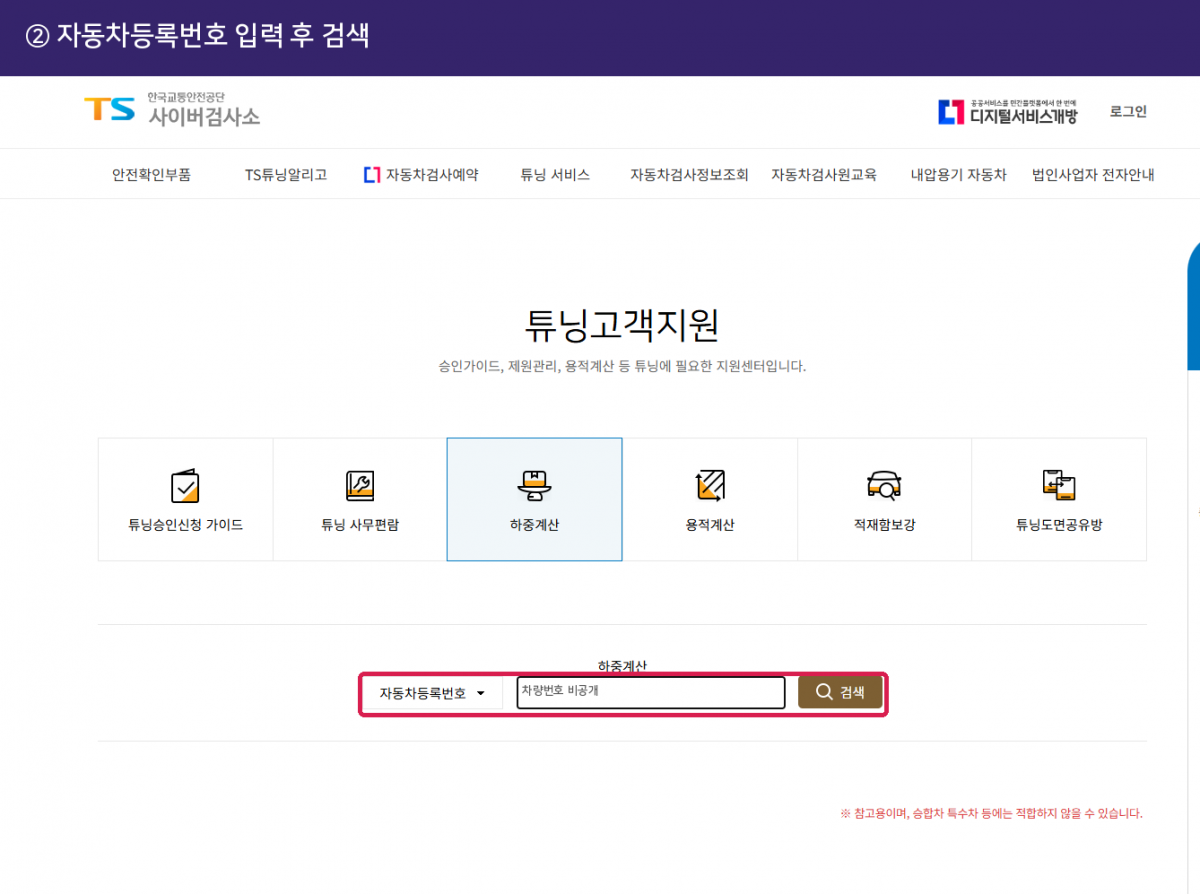Screen dimensions: 1200x894
Task: Click the 튜닝고객지원 heading
Action: coord(622,325)
